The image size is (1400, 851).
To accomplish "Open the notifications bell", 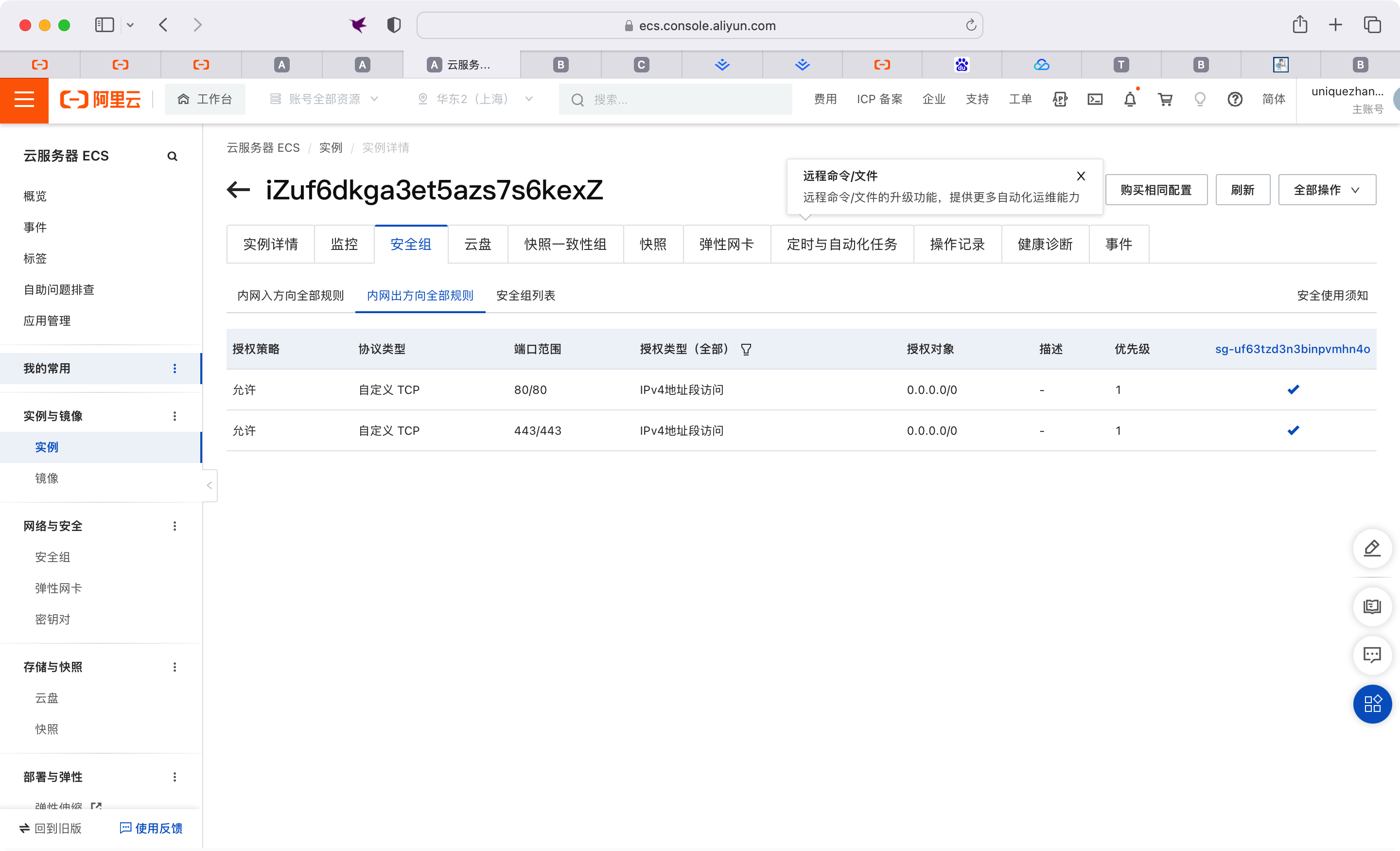I will coord(1130,100).
